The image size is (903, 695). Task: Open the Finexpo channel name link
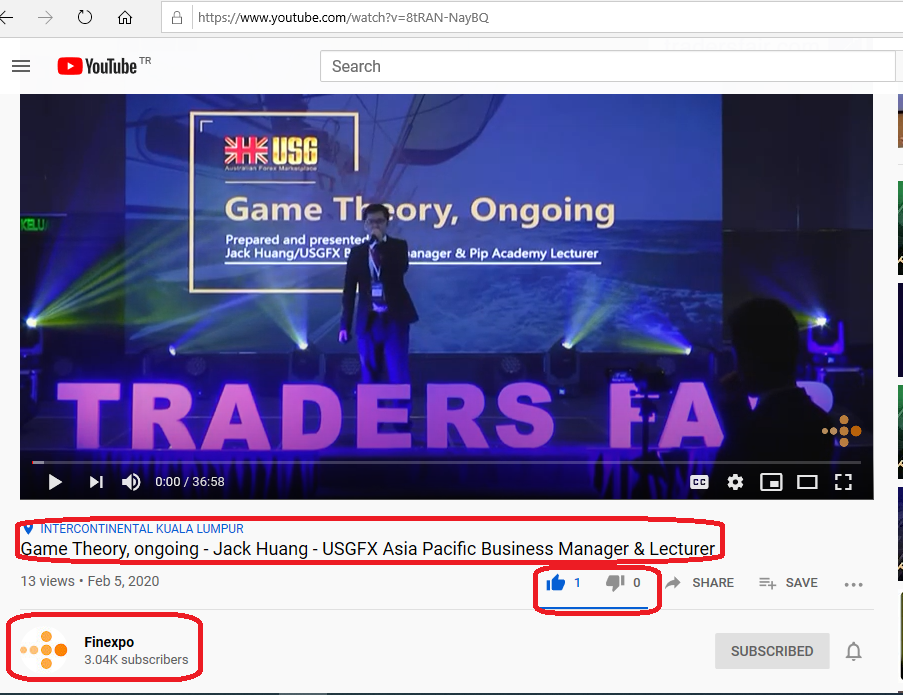coord(109,641)
